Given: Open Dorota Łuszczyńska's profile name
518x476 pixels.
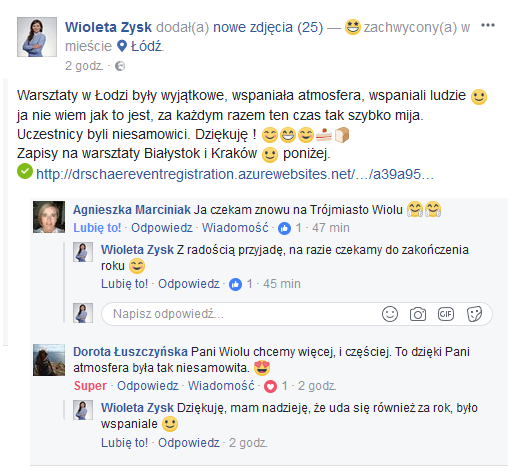Looking at the screenshot, I should coord(130,352).
